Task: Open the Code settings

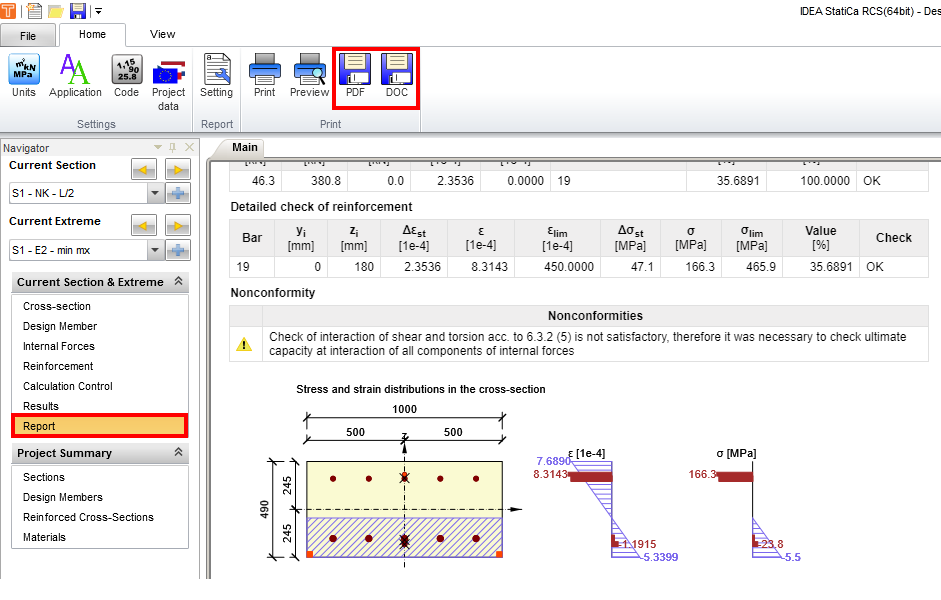Action: click(x=126, y=76)
